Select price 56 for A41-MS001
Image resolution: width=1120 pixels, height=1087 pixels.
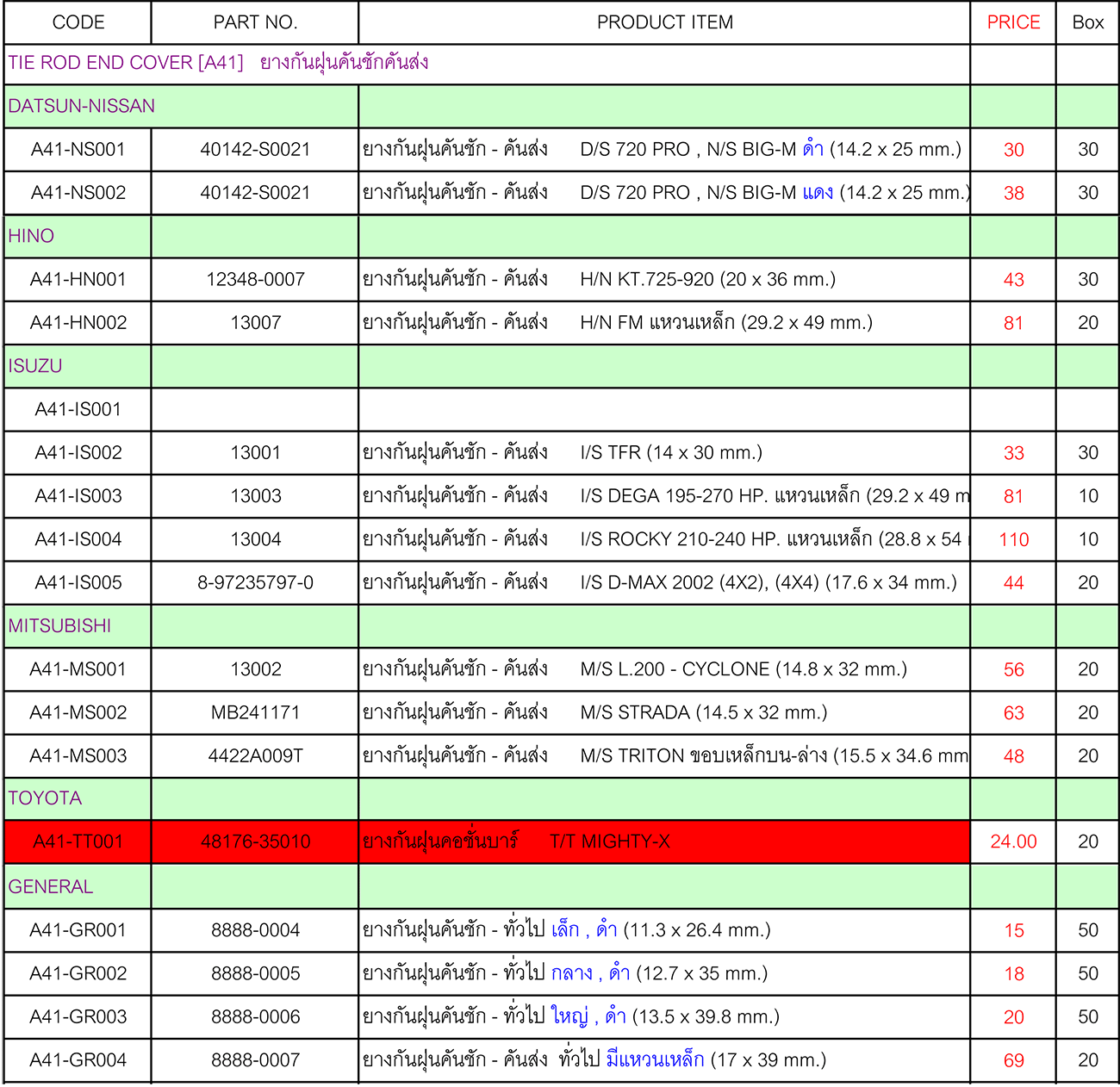click(1013, 670)
